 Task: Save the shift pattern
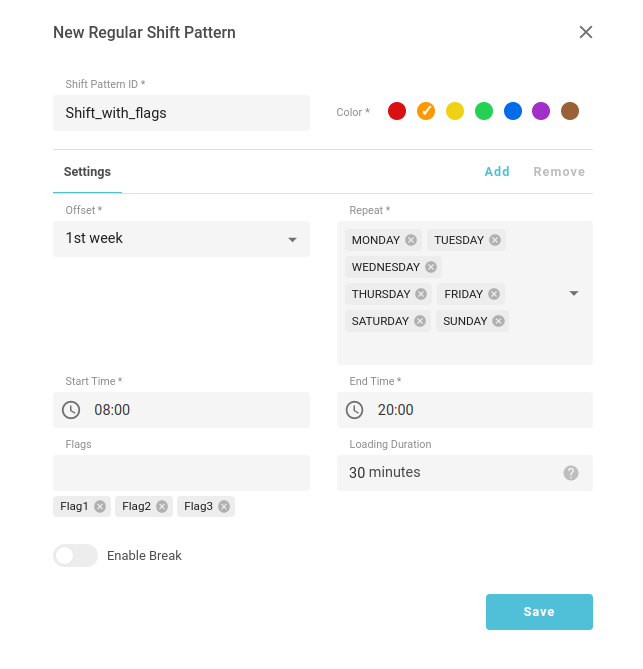coord(539,612)
